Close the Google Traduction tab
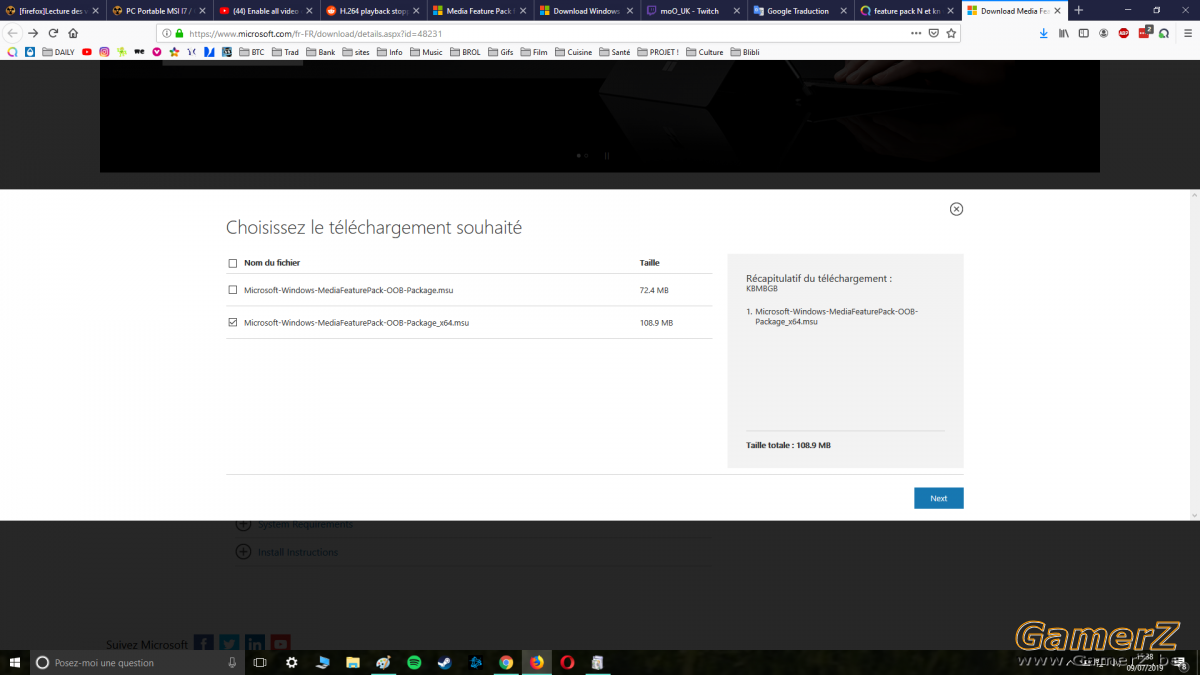 pyautogui.click(x=844, y=11)
